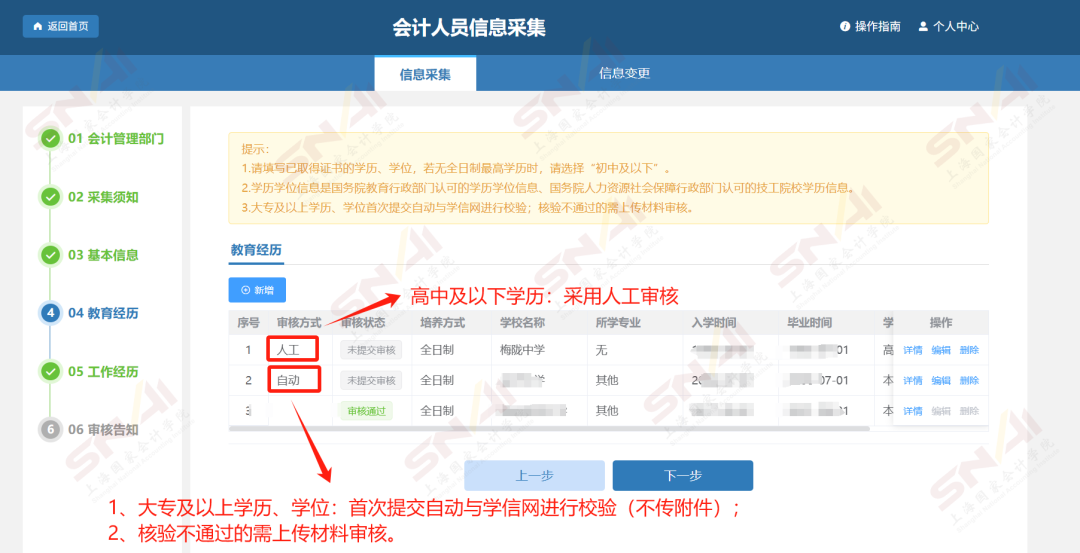
Task: Click the 所学专业 column header
Action: [x=619, y=322]
